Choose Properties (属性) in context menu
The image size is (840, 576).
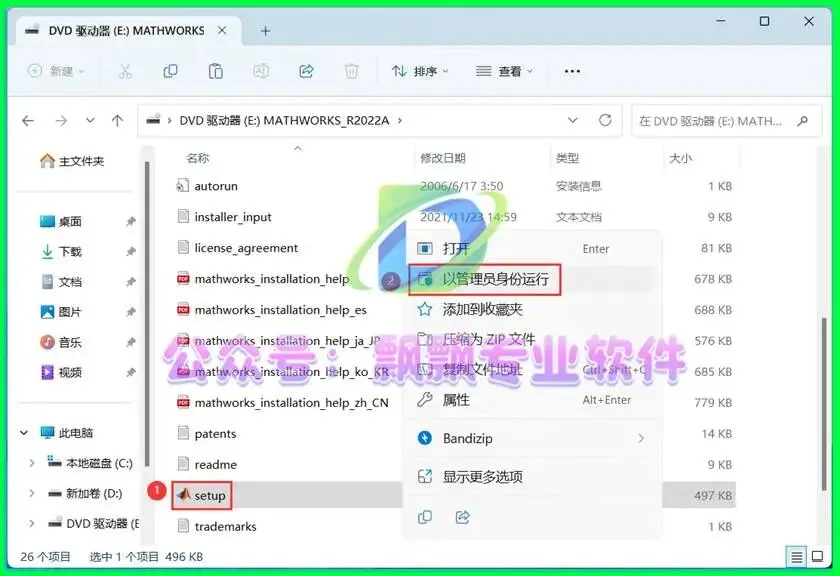pos(534,400)
